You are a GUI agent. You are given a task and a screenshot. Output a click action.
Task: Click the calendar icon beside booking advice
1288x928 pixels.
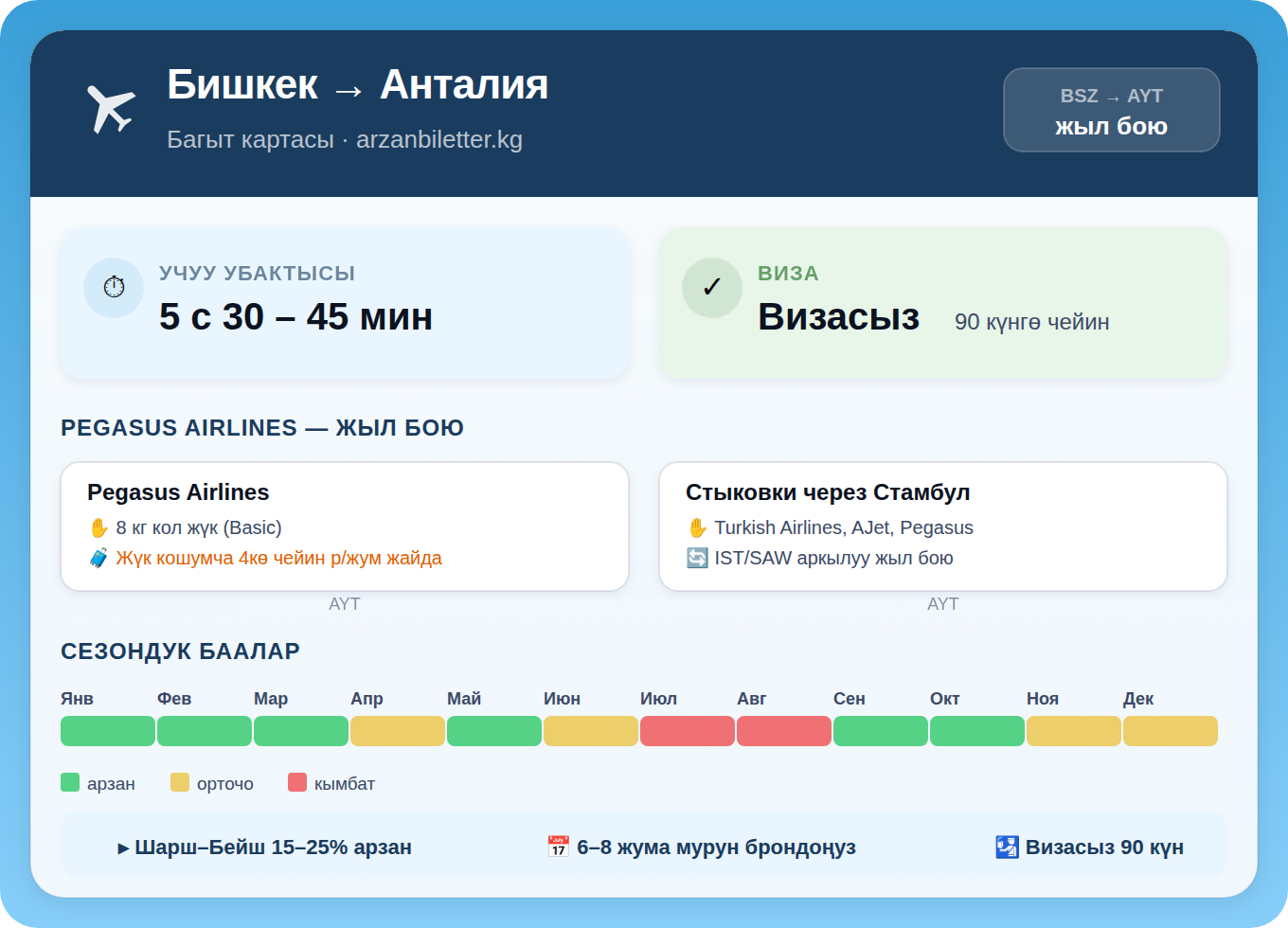pyautogui.click(x=559, y=847)
